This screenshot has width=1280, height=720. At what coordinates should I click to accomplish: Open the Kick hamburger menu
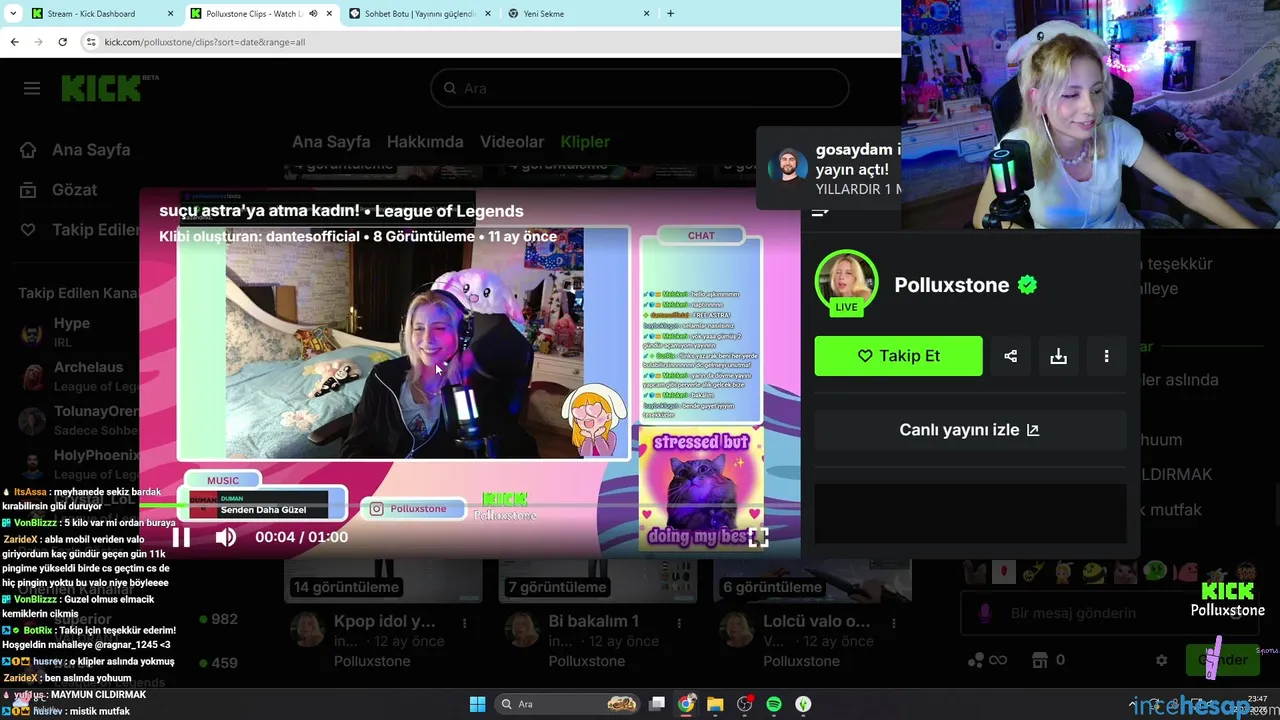pos(32,88)
